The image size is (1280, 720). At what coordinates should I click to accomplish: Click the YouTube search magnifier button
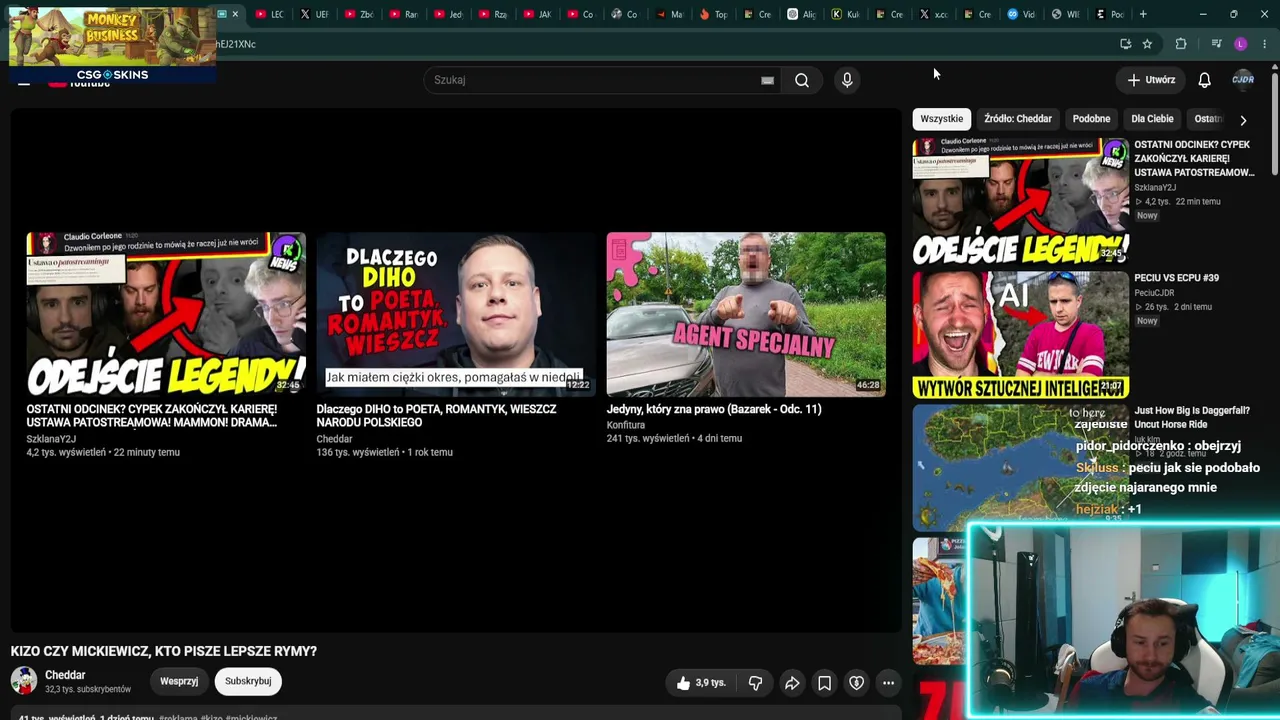point(802,80)
